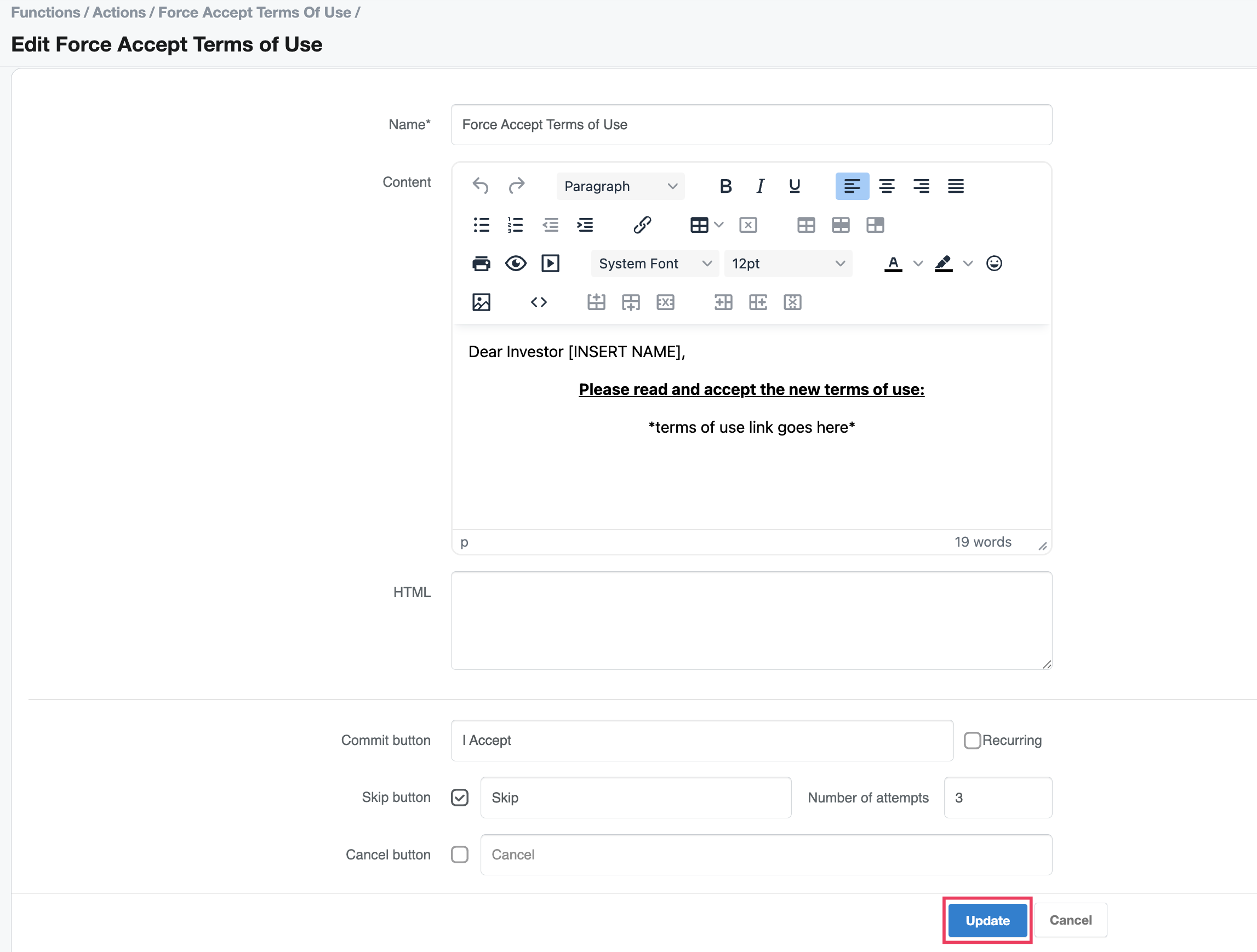This screenshot has width=1257, height=952.
Task: Open the System Font dropdown
Action: click(x=655, y=263)
